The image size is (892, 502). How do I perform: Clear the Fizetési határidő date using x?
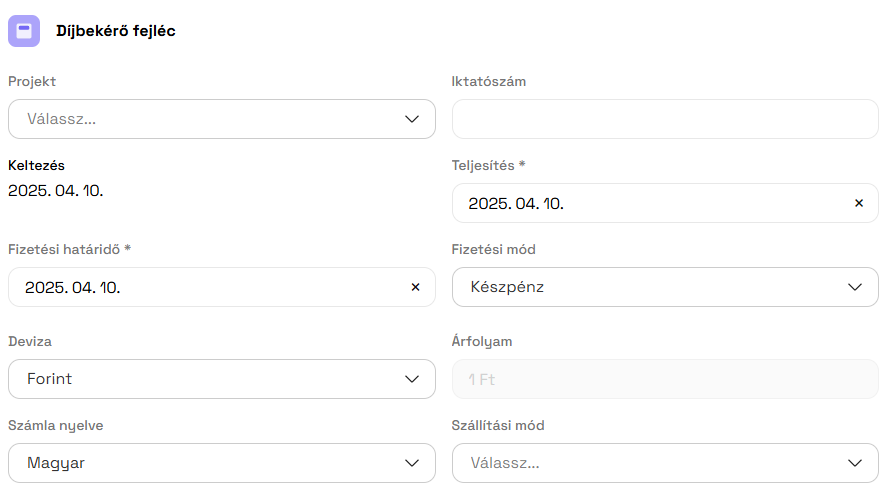click(x=415, y=287)
